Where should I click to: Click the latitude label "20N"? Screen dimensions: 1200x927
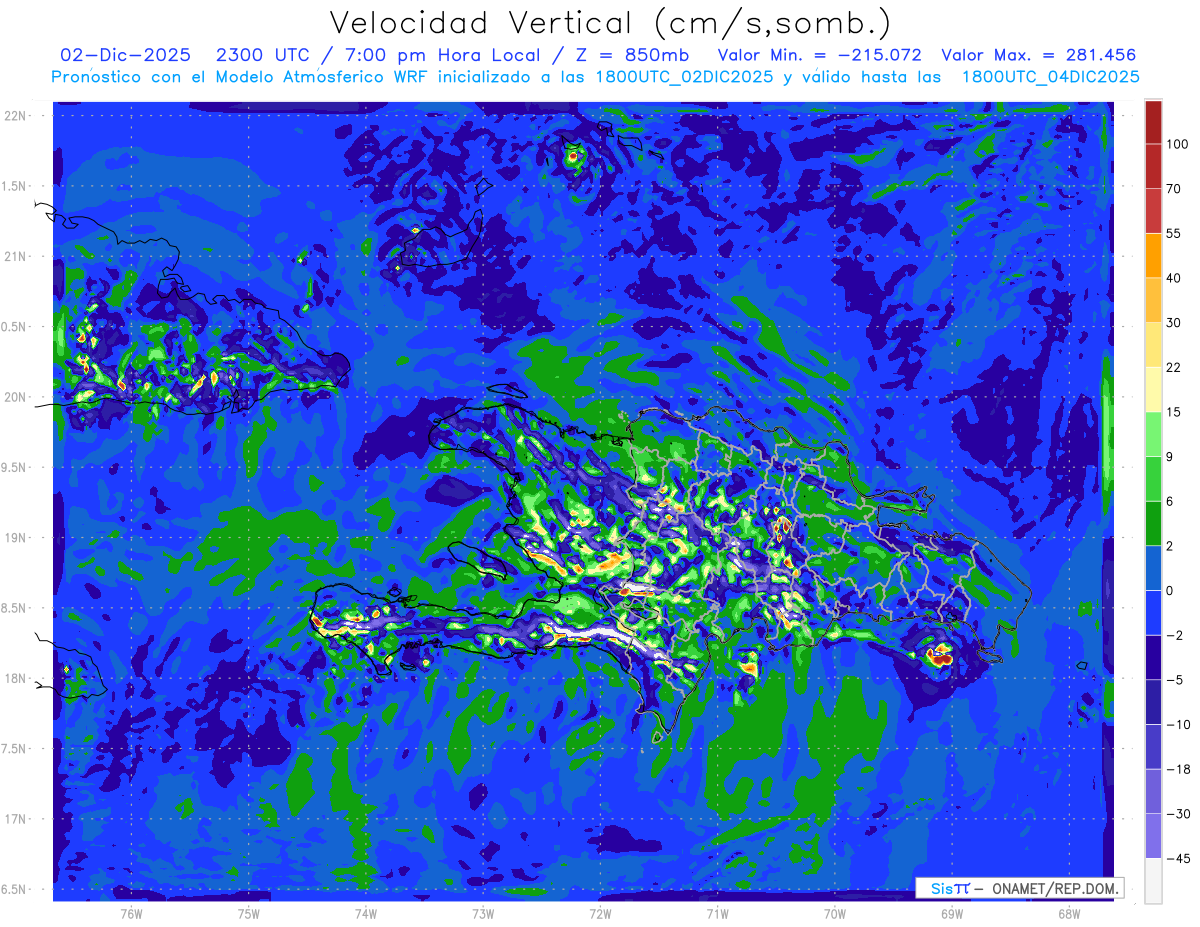coord(15,397)
